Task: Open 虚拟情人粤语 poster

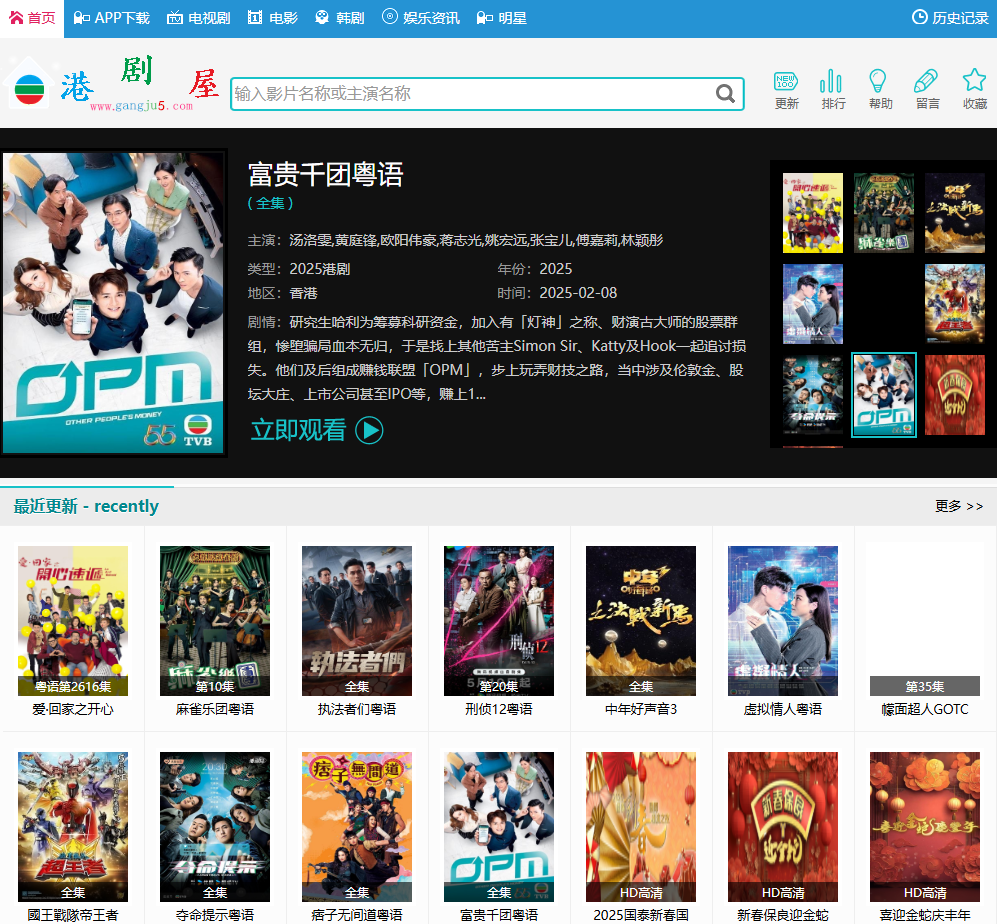Action: (783, 621)
